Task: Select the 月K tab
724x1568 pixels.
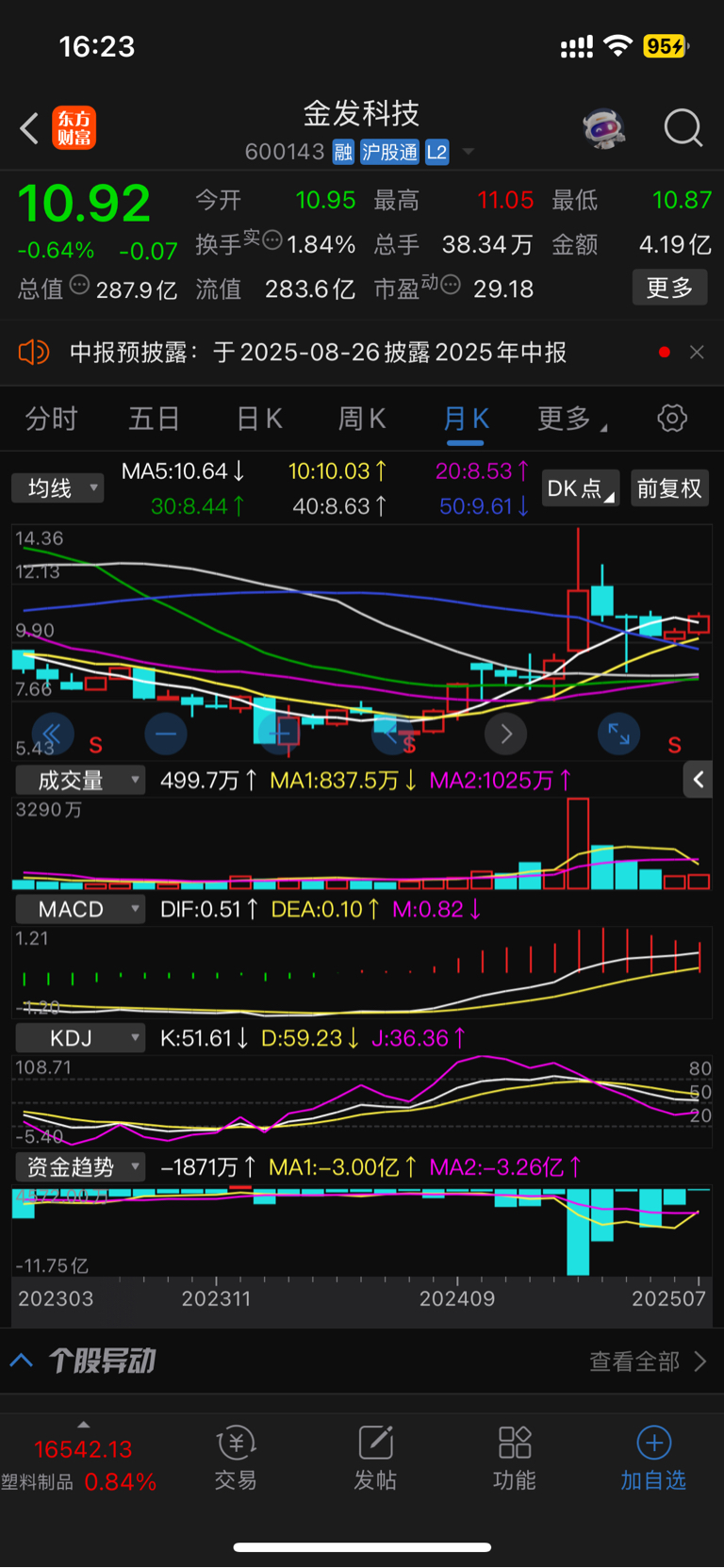Action: (x=466, y=419)
